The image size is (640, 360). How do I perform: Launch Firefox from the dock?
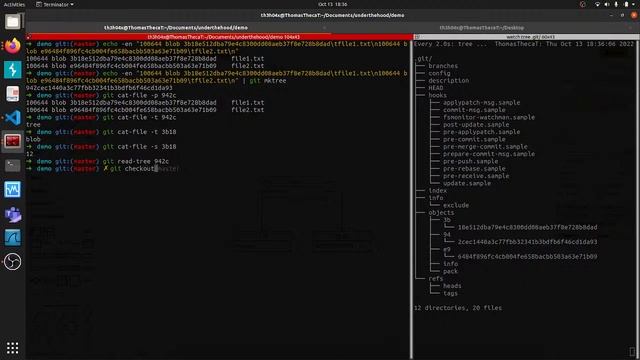[13, 45]
